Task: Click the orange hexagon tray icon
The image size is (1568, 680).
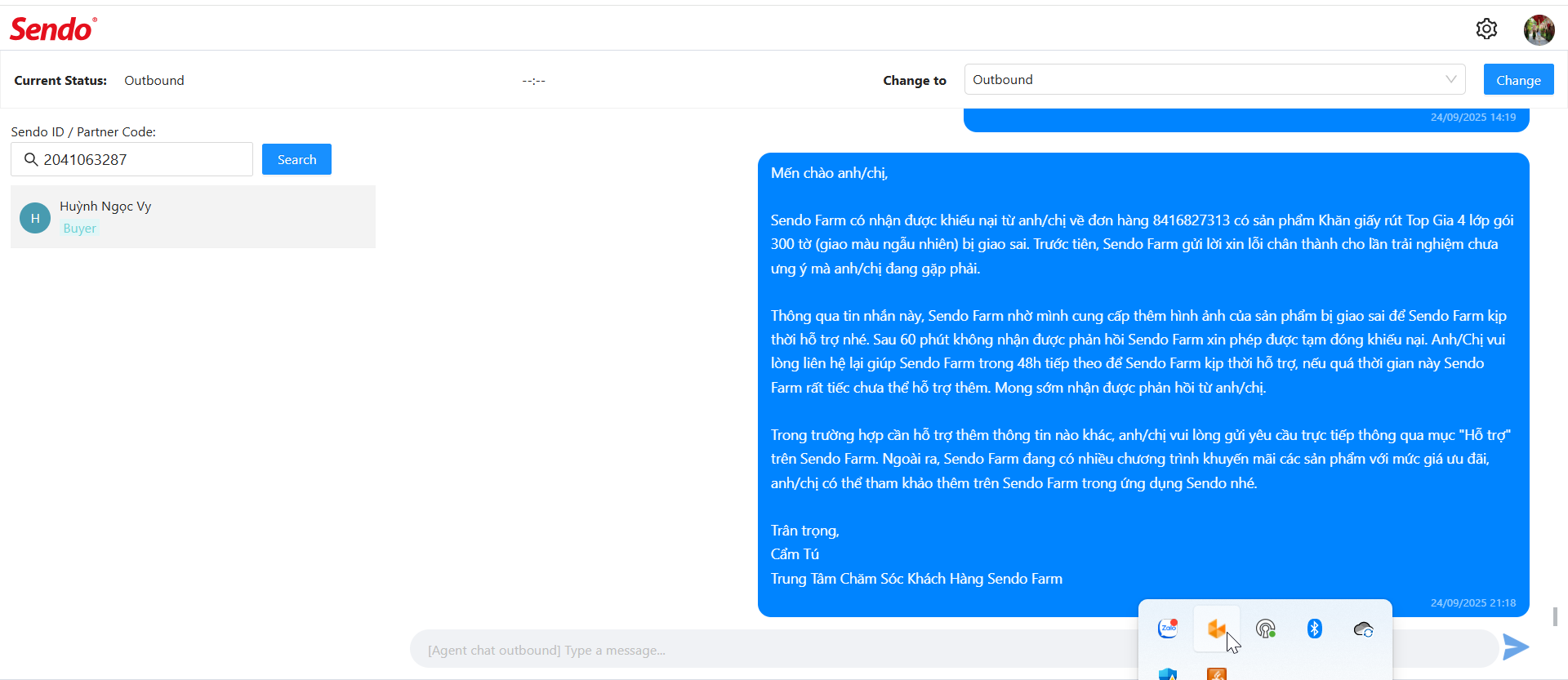Action: [1217, 629]
